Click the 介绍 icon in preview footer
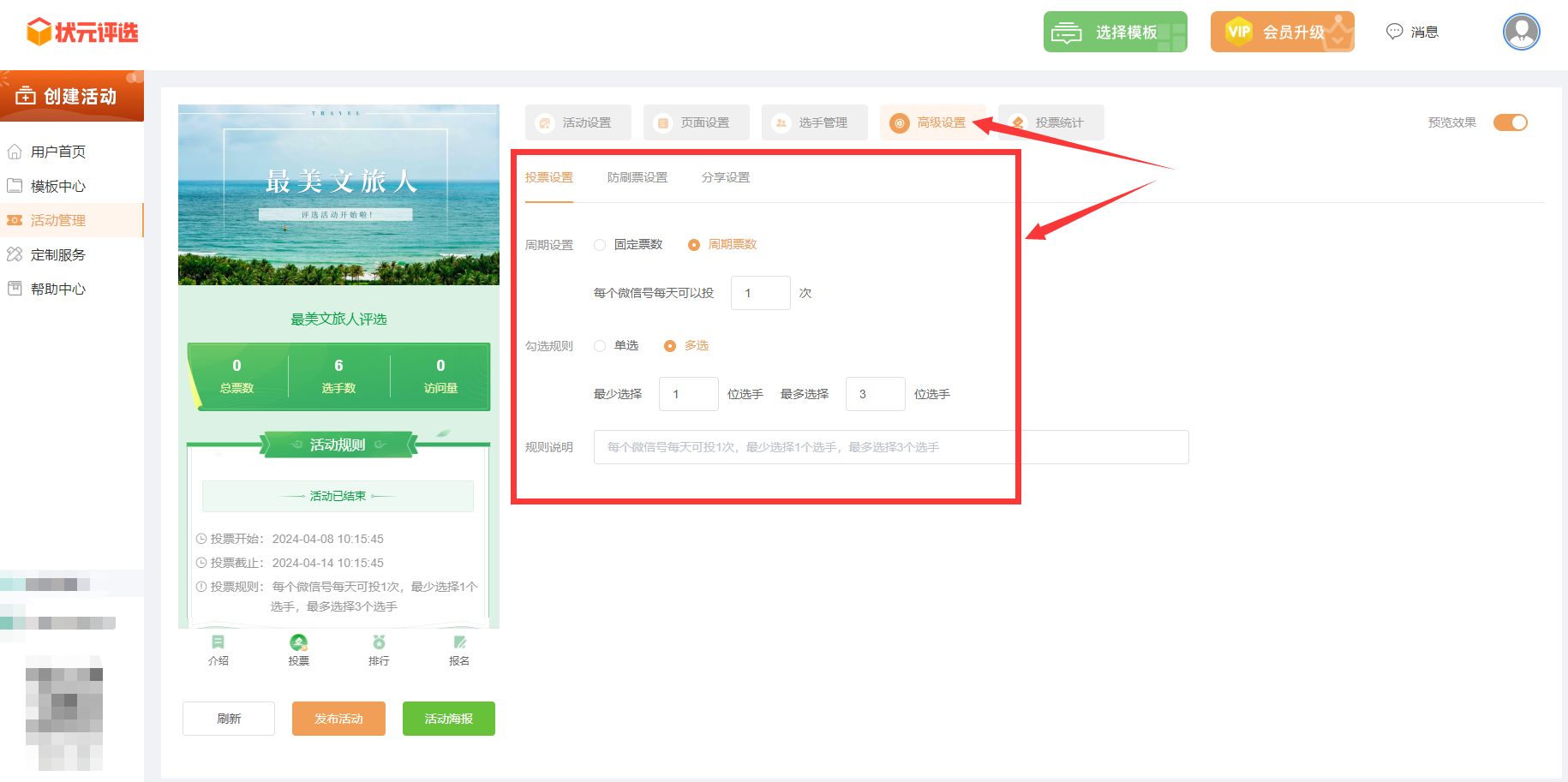1568x782 pixels. (218, 642)
